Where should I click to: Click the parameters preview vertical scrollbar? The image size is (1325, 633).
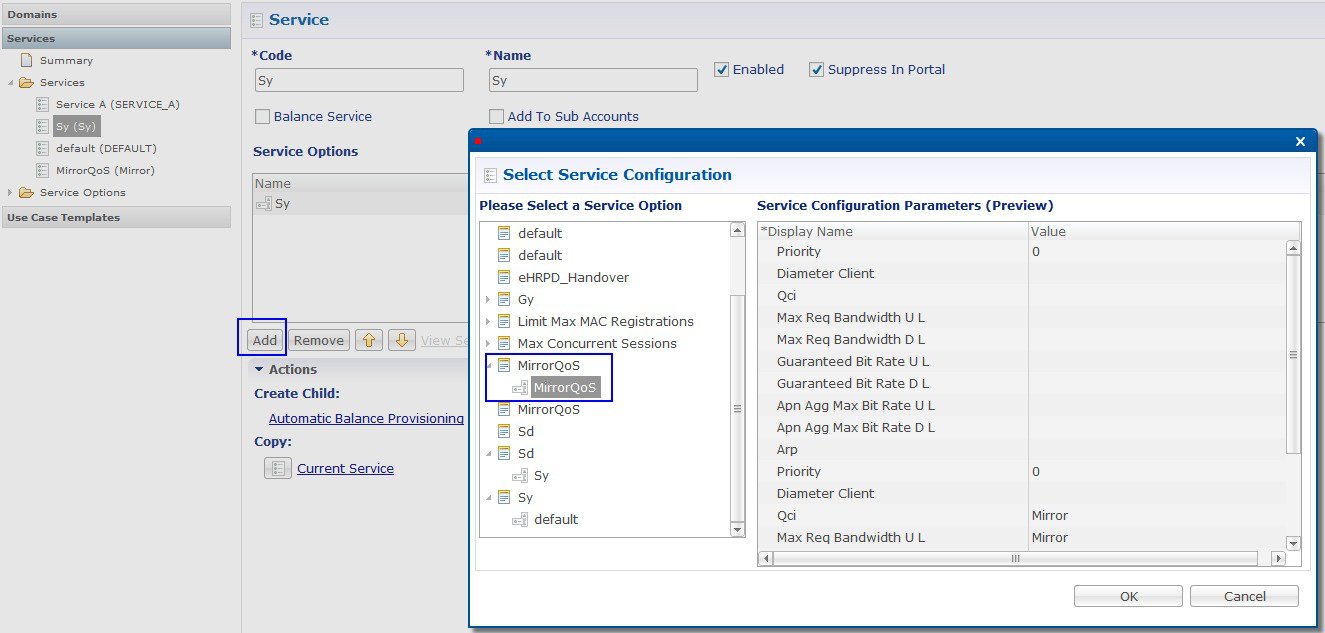click(x=1293, y=396)
